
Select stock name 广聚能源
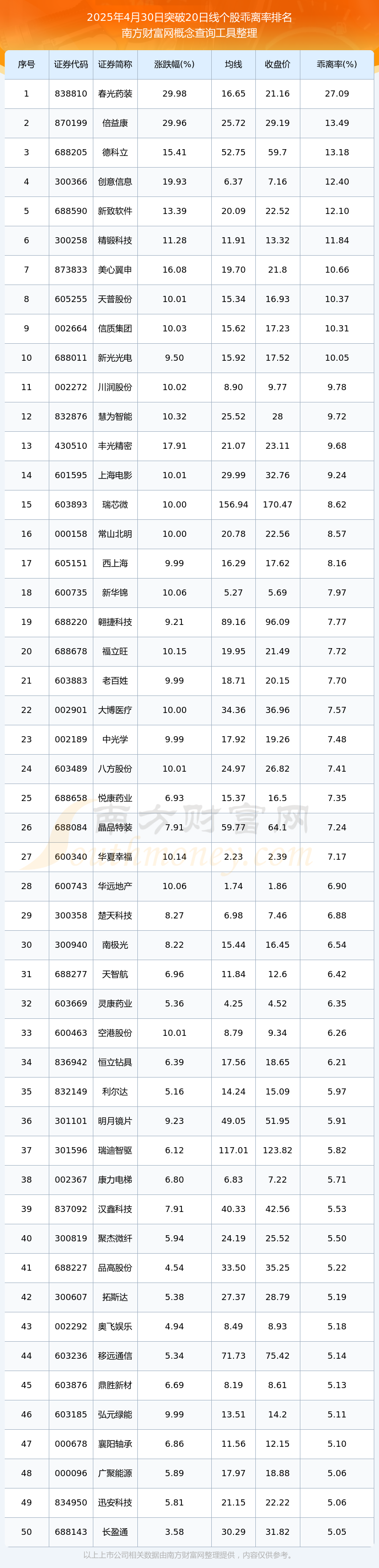coord(115,1473)
